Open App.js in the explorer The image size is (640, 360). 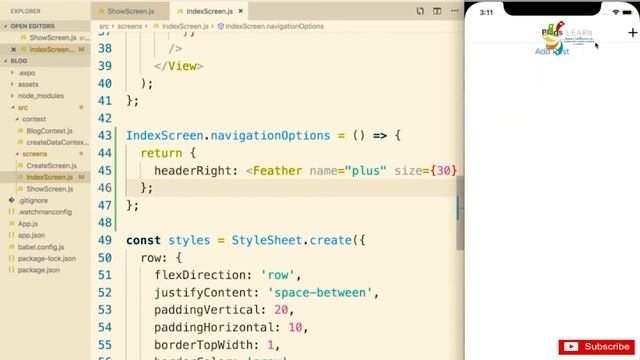(x=27, y=224)
